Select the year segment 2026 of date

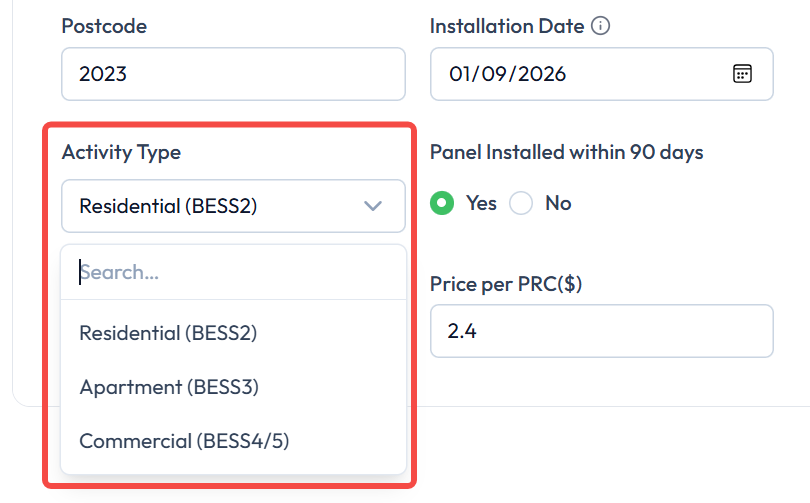coord(542,74)
